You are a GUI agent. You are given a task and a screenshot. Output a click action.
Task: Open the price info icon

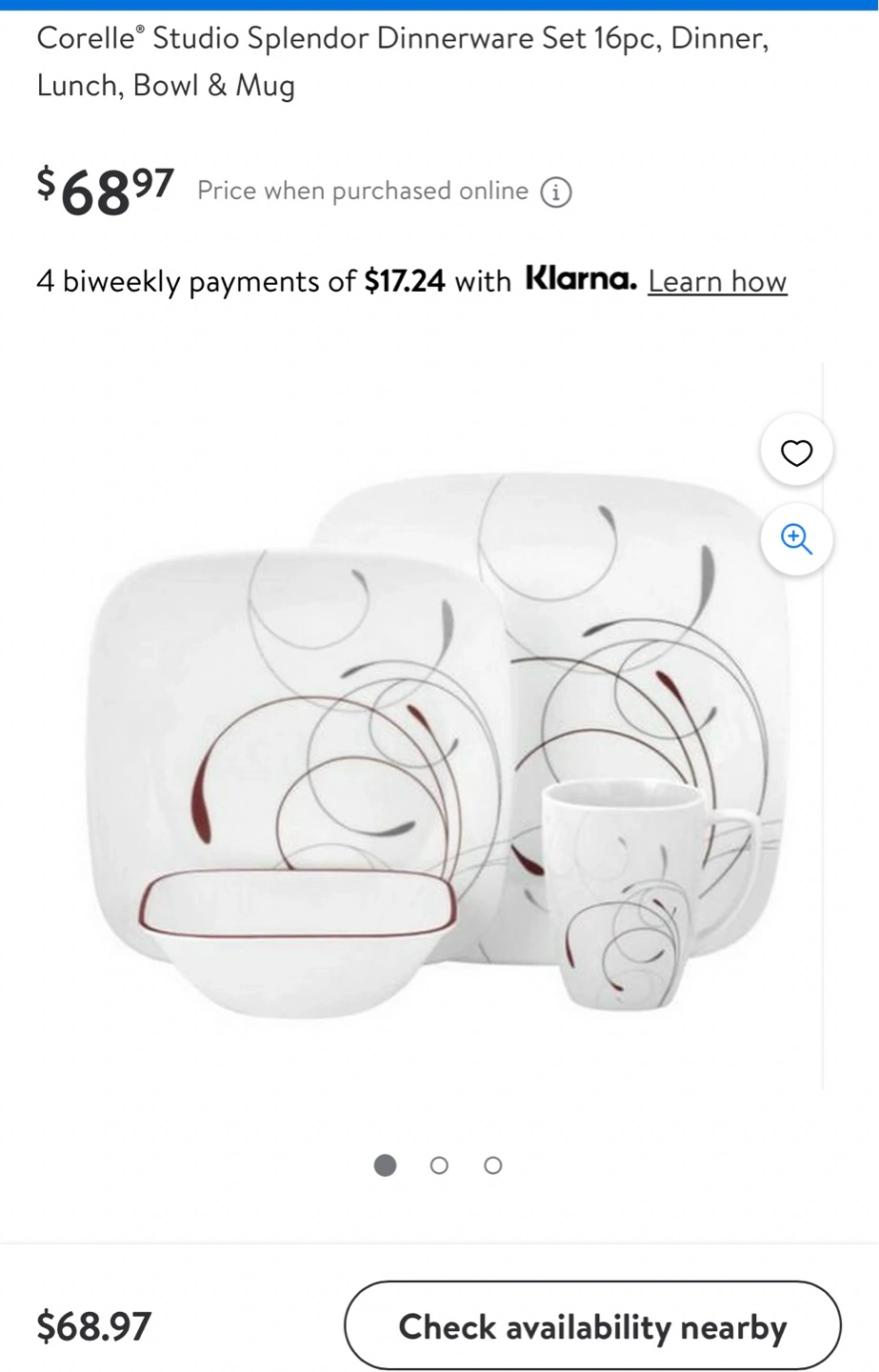click(x=556, y=192)
